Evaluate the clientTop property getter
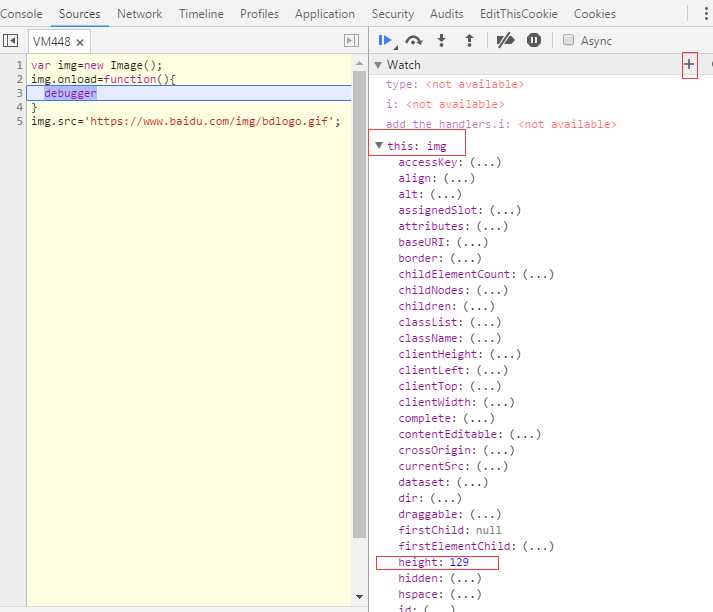713x612 pixels. pos(486,386)
